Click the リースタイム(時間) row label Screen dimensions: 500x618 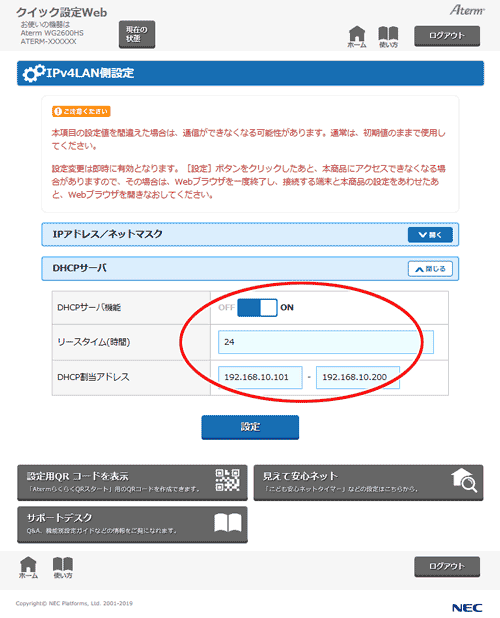click(x=94, y=342)
